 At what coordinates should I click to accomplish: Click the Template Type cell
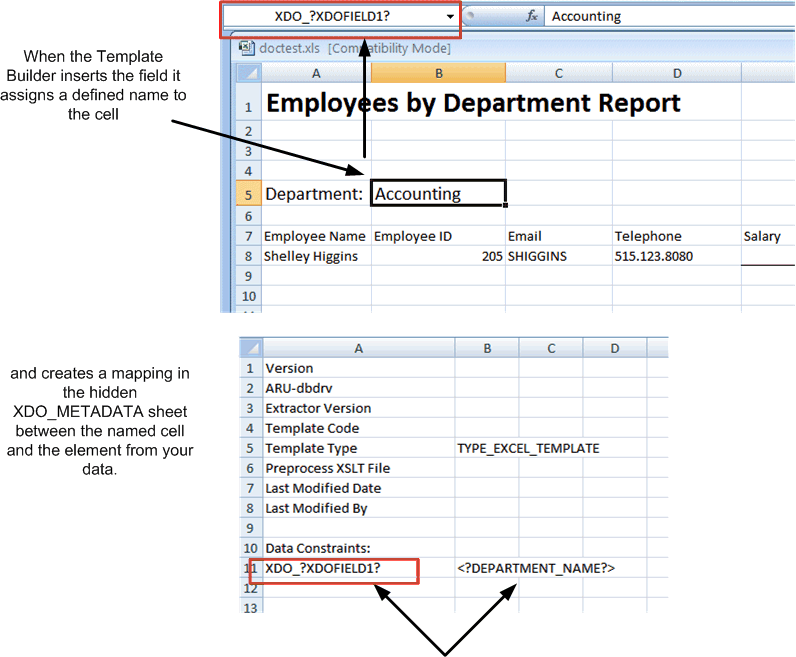tap(359, 448)
